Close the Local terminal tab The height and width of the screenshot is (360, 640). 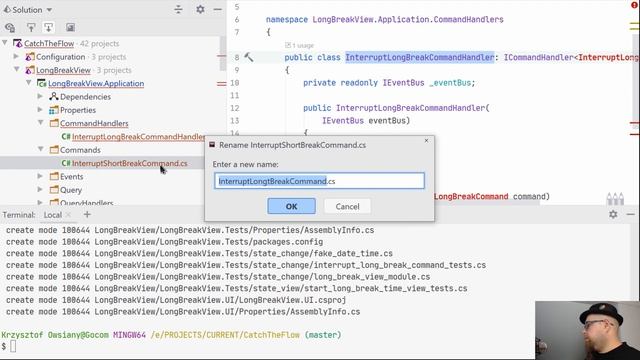(x=68, y=215)
